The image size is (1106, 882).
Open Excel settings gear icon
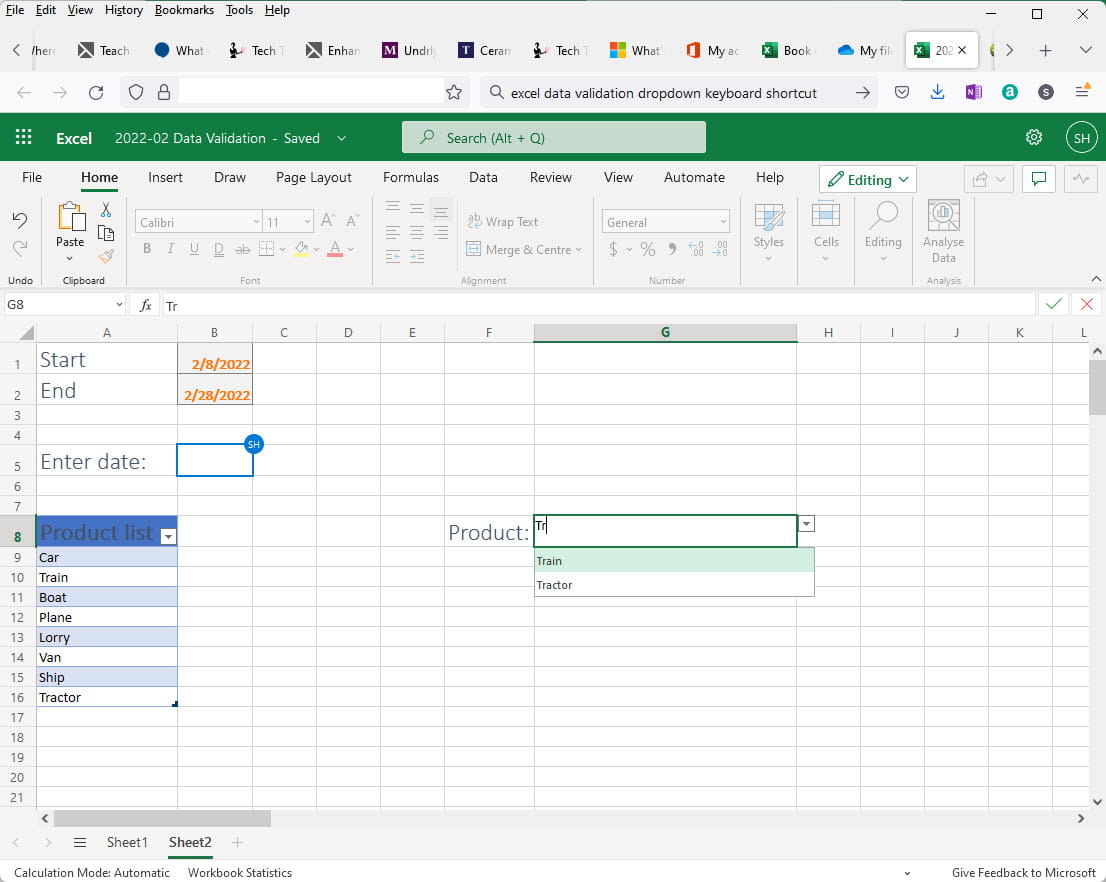[1034, 138]
